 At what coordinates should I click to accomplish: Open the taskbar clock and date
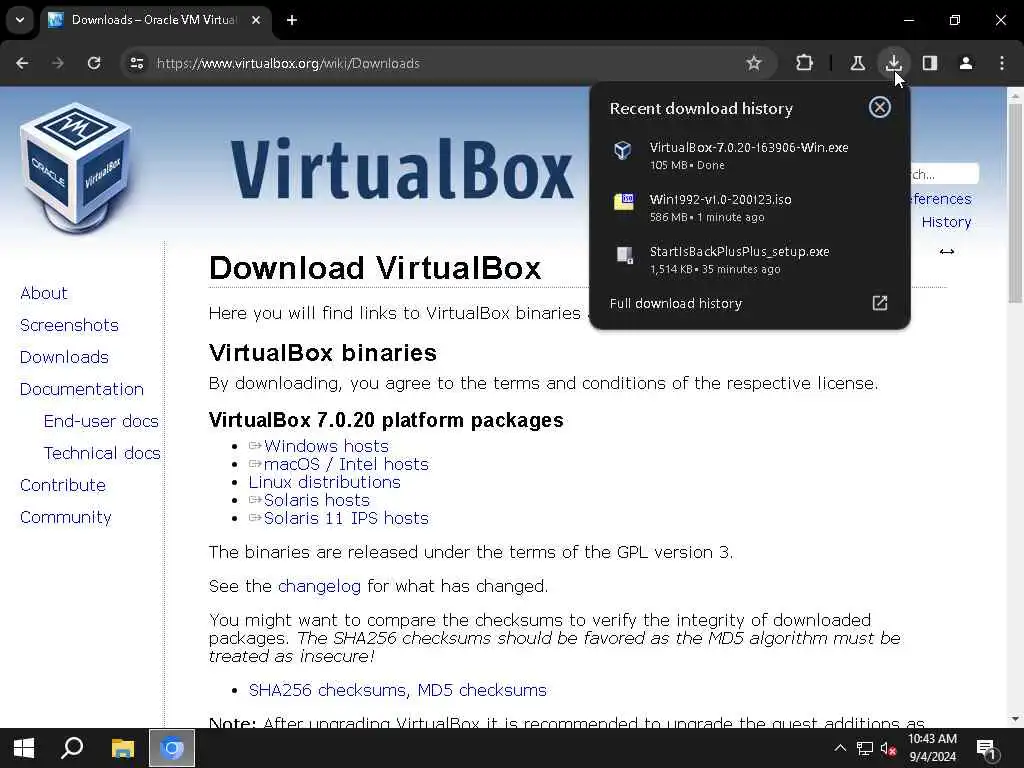pos(933,748)
